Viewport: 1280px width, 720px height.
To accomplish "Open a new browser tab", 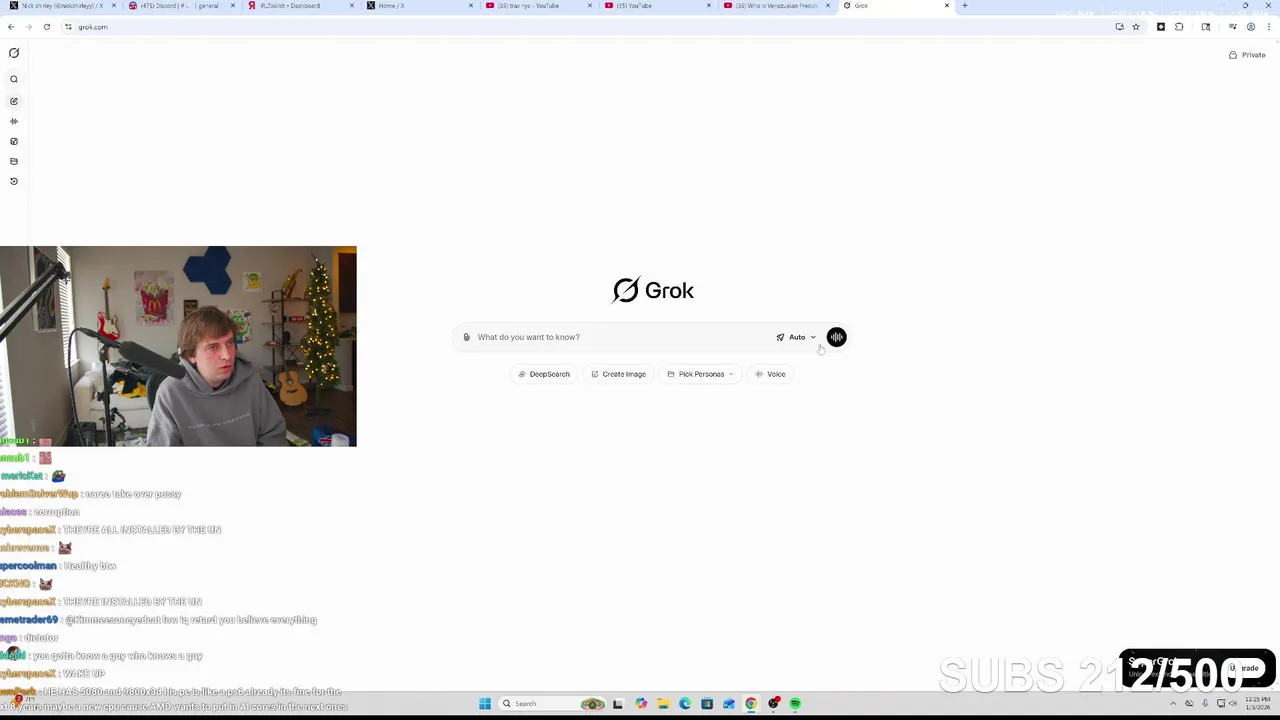I will click(965, 6).
